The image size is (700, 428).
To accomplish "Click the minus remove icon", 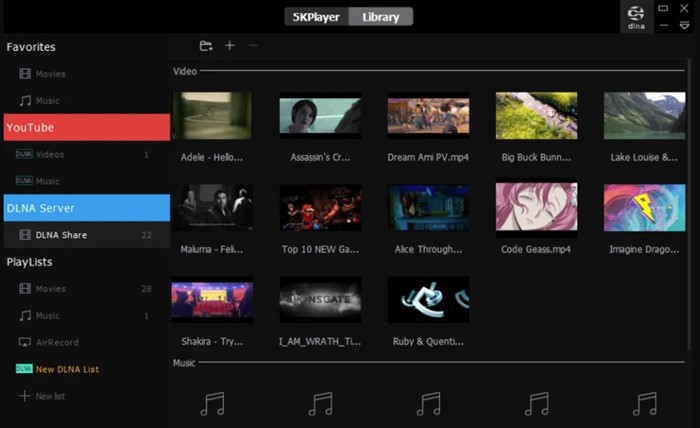I will coord(253,46).
